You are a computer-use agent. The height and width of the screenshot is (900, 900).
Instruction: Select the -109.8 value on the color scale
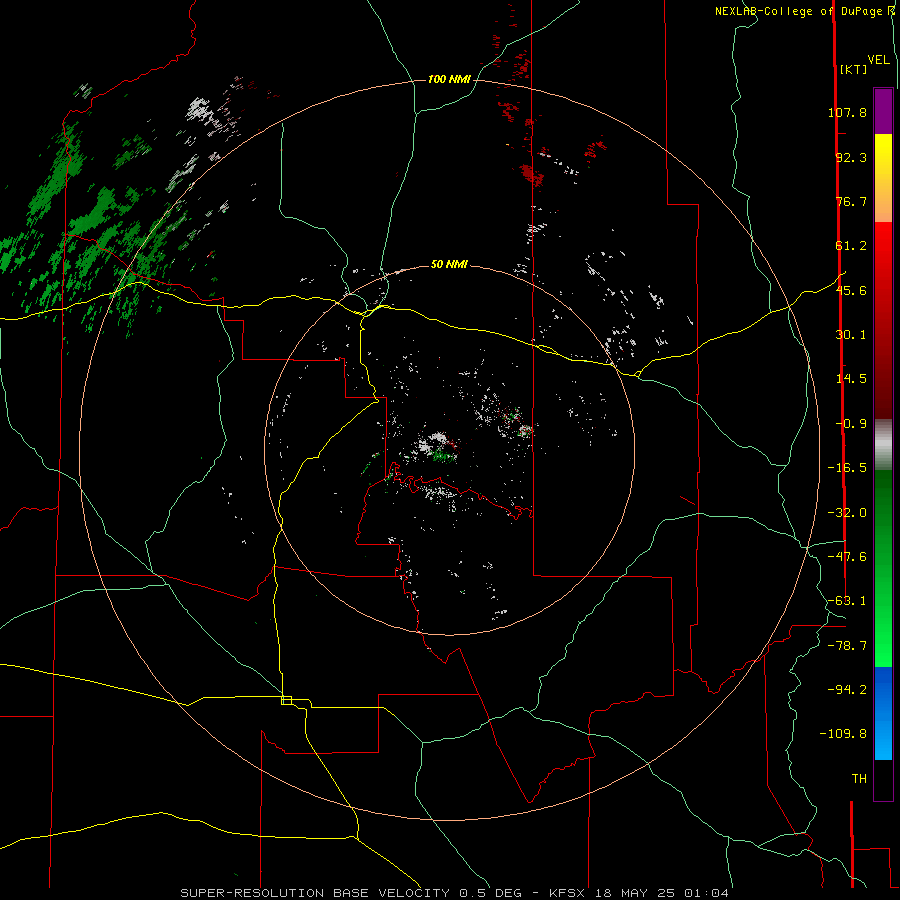tap(843, 734)
